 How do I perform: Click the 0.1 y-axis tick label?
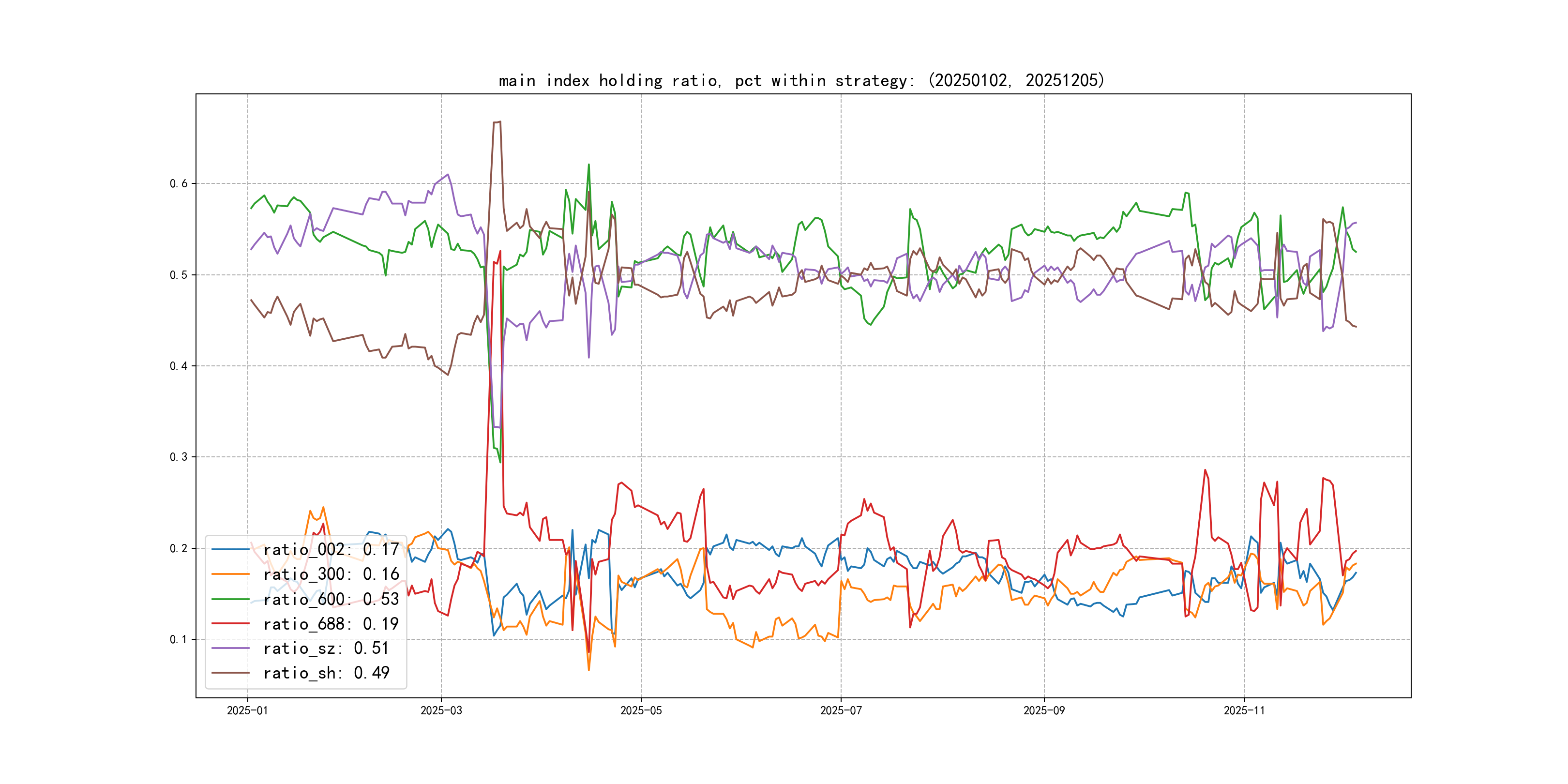coord(179,639)
